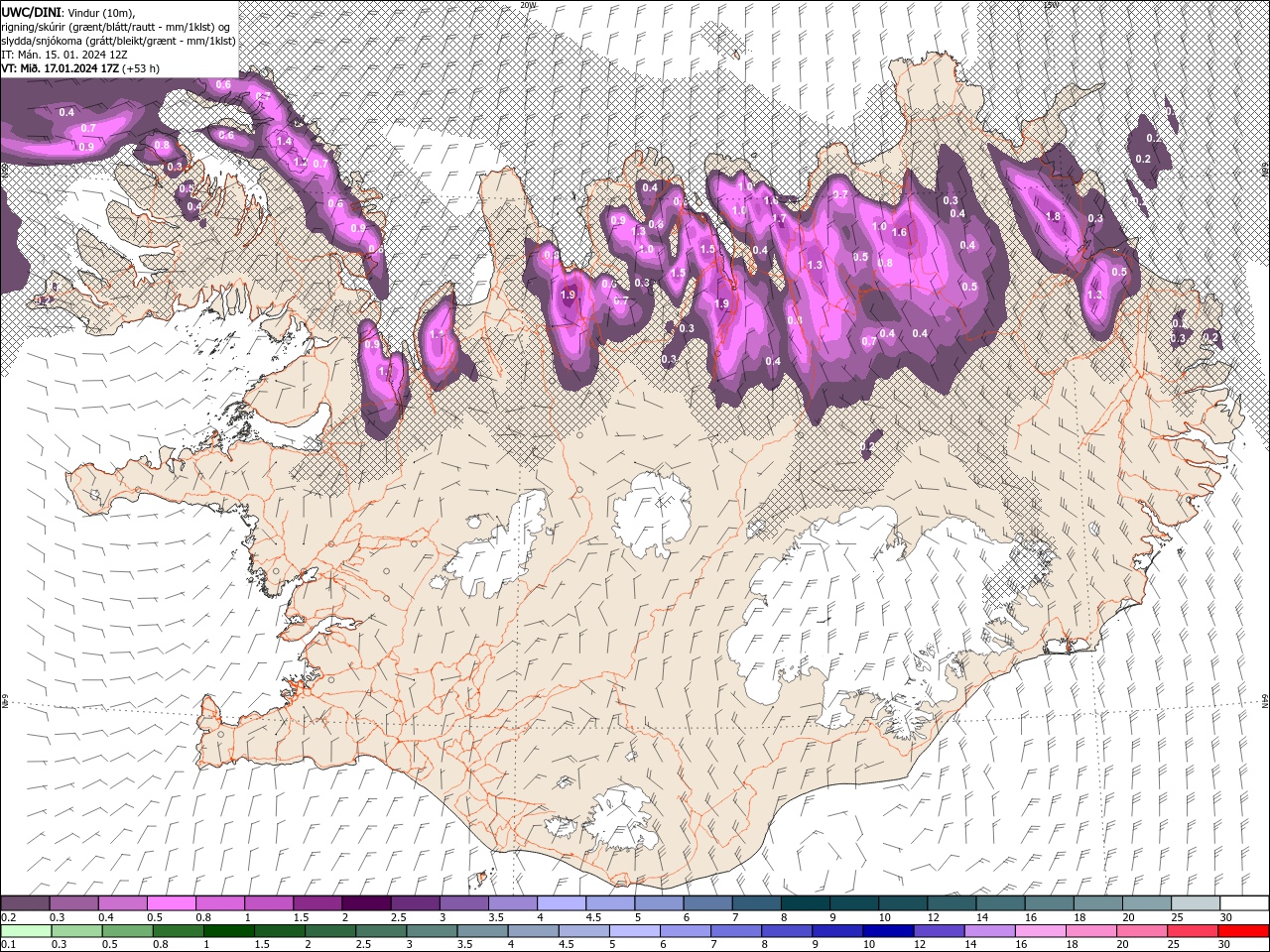
Task: Click the '64N' latitude label at right edge
Action: (x=1265, y=701)
